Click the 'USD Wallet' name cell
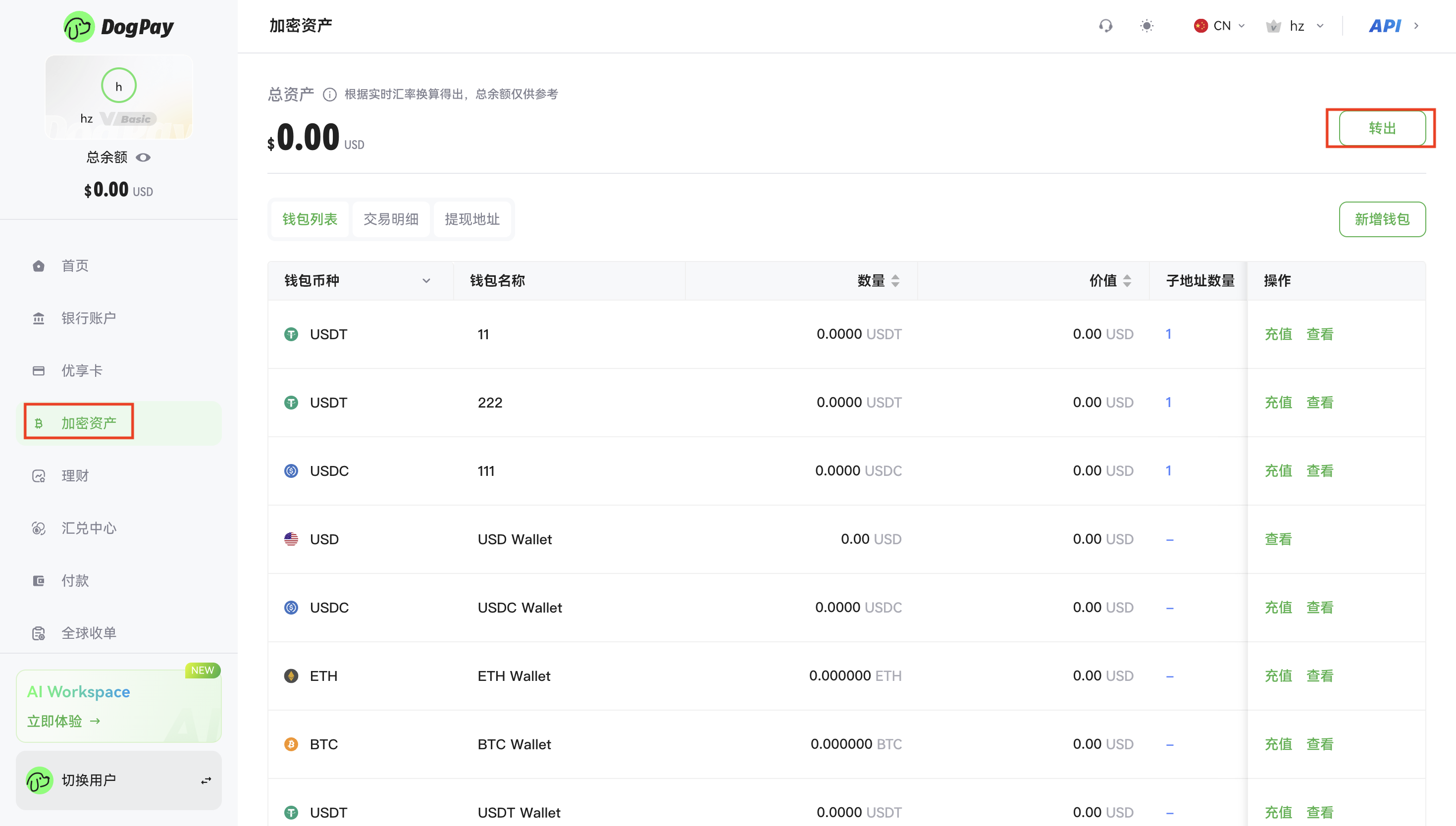The height and width of the screenshot is (826, 1456). pyautogui.click(x=515, y=539)
